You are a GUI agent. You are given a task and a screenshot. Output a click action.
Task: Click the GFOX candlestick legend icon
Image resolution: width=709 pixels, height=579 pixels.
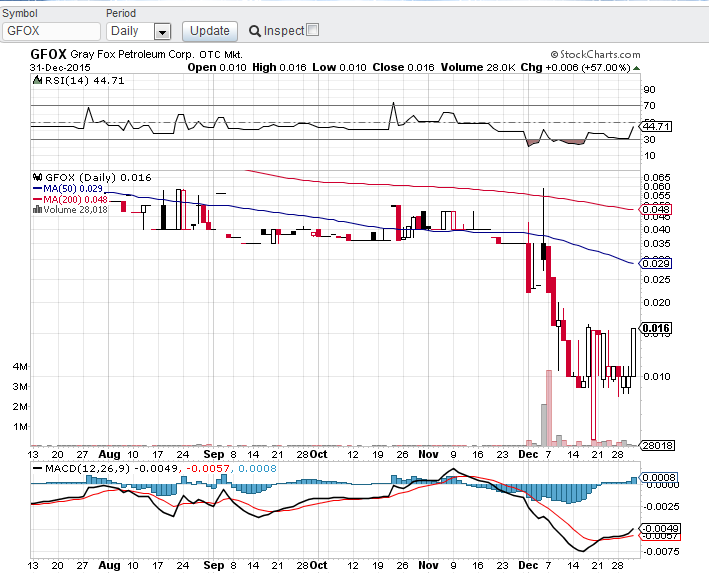pyautogui.click(x=38, y=177)
